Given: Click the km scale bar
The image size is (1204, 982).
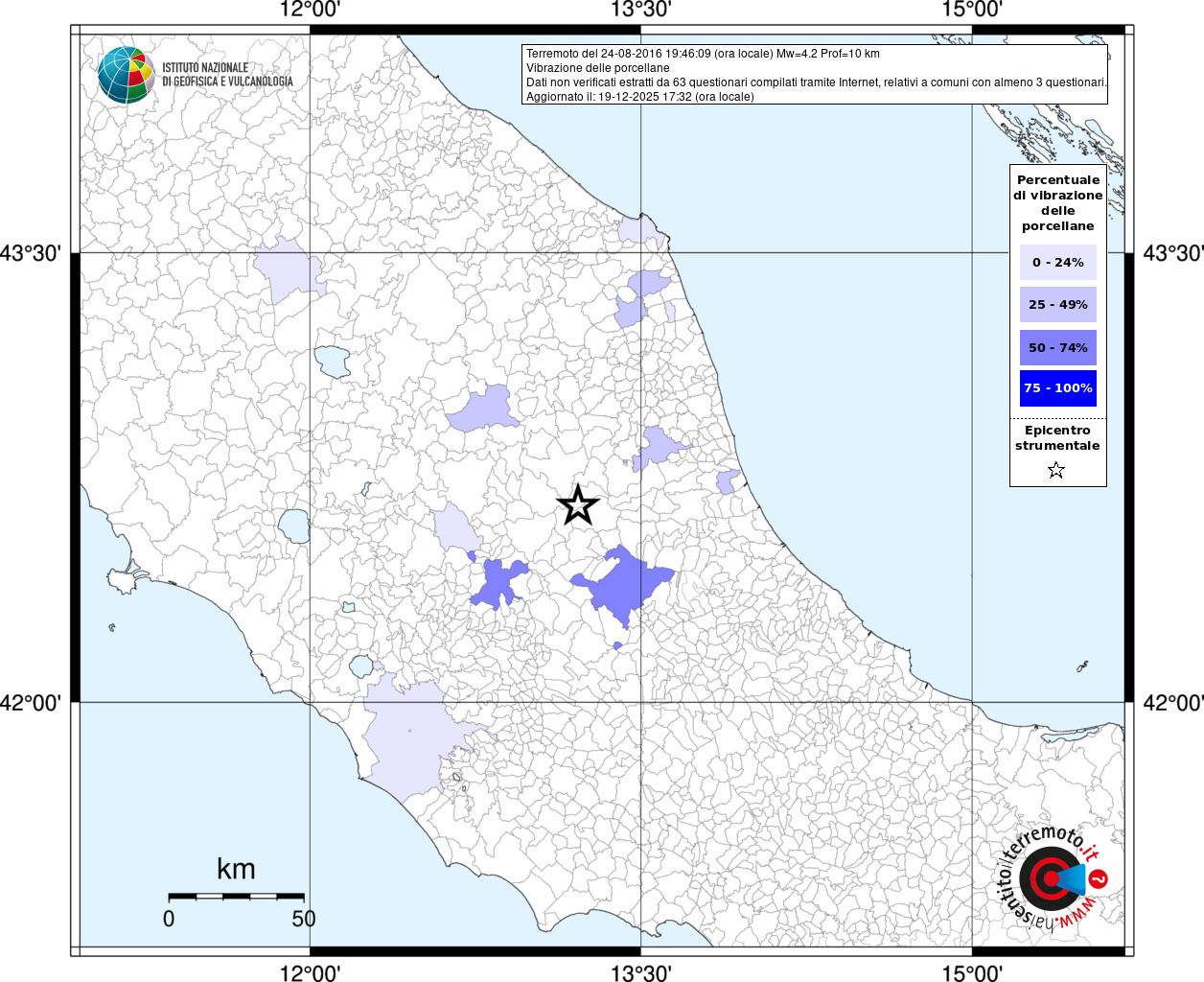Looking at the screenshot, I should click(x=236, y=896).
